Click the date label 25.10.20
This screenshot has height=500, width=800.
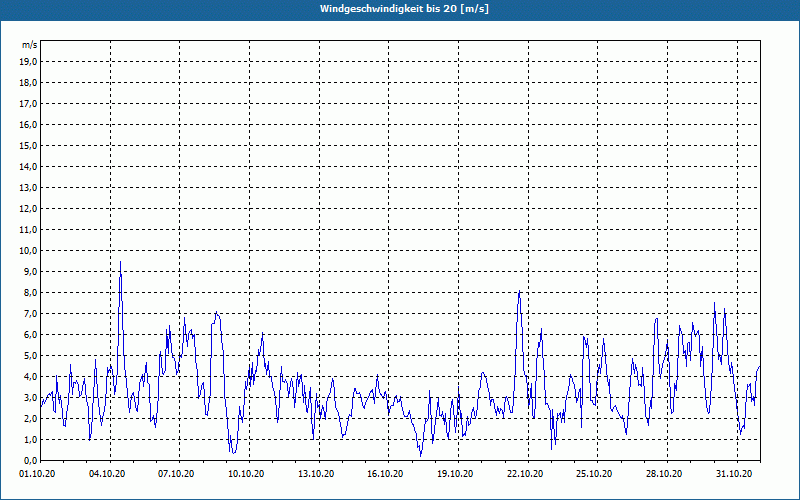pos(594,474)
